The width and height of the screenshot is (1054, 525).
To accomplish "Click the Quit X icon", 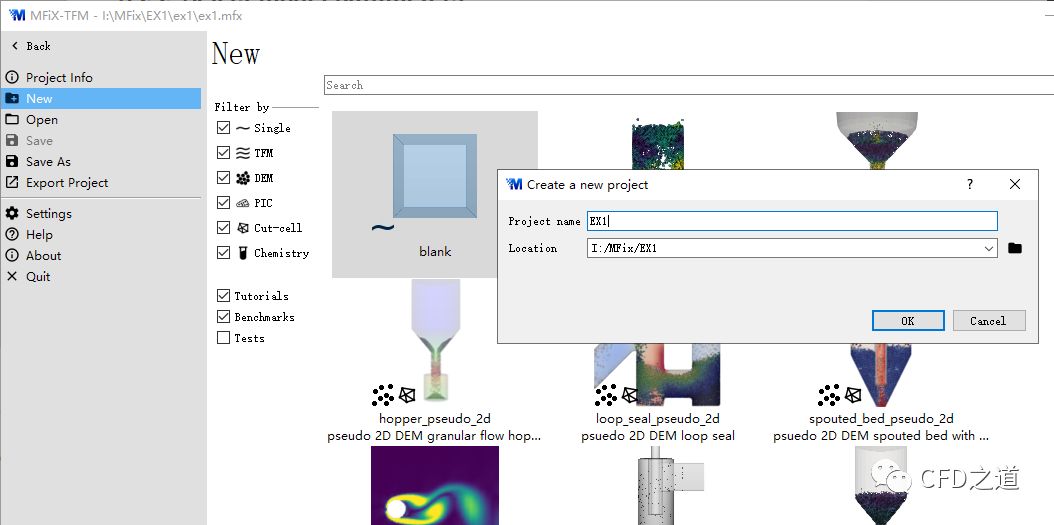I will click(12, 276).
